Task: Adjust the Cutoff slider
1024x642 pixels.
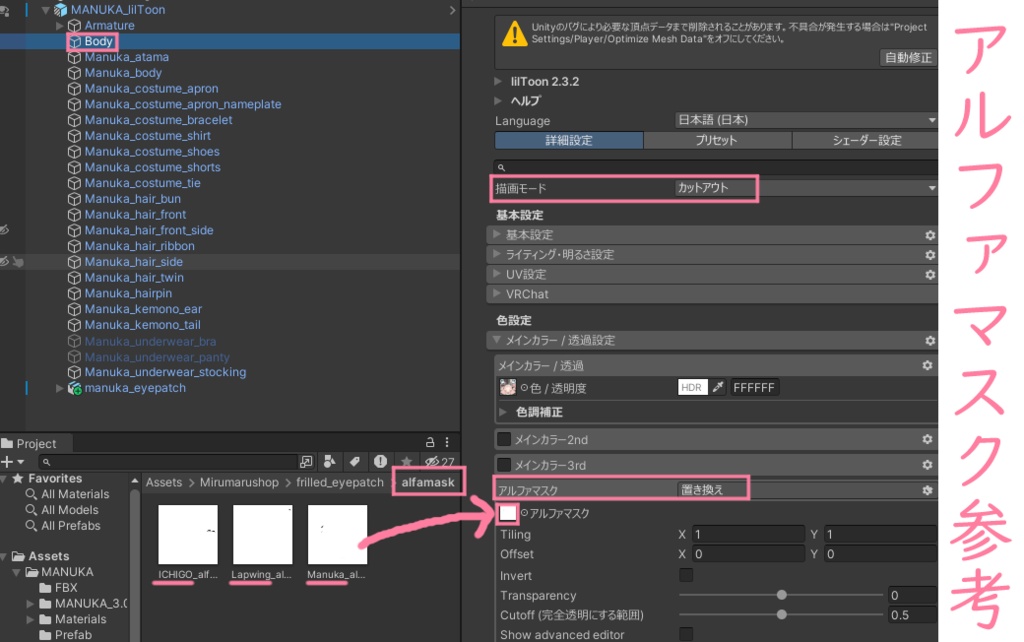Action: 781,615
